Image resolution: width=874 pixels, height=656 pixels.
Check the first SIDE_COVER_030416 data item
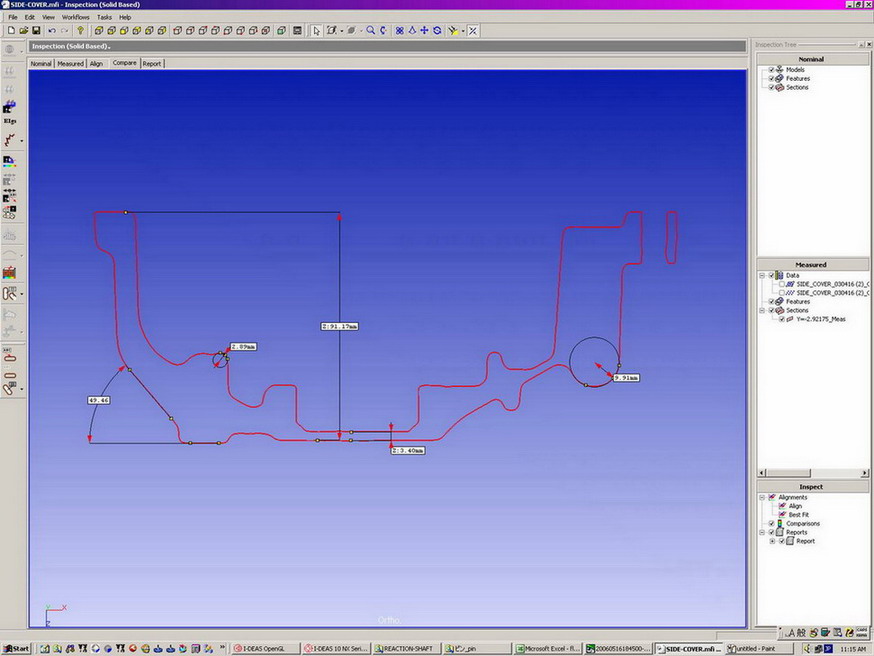[781, 284]
